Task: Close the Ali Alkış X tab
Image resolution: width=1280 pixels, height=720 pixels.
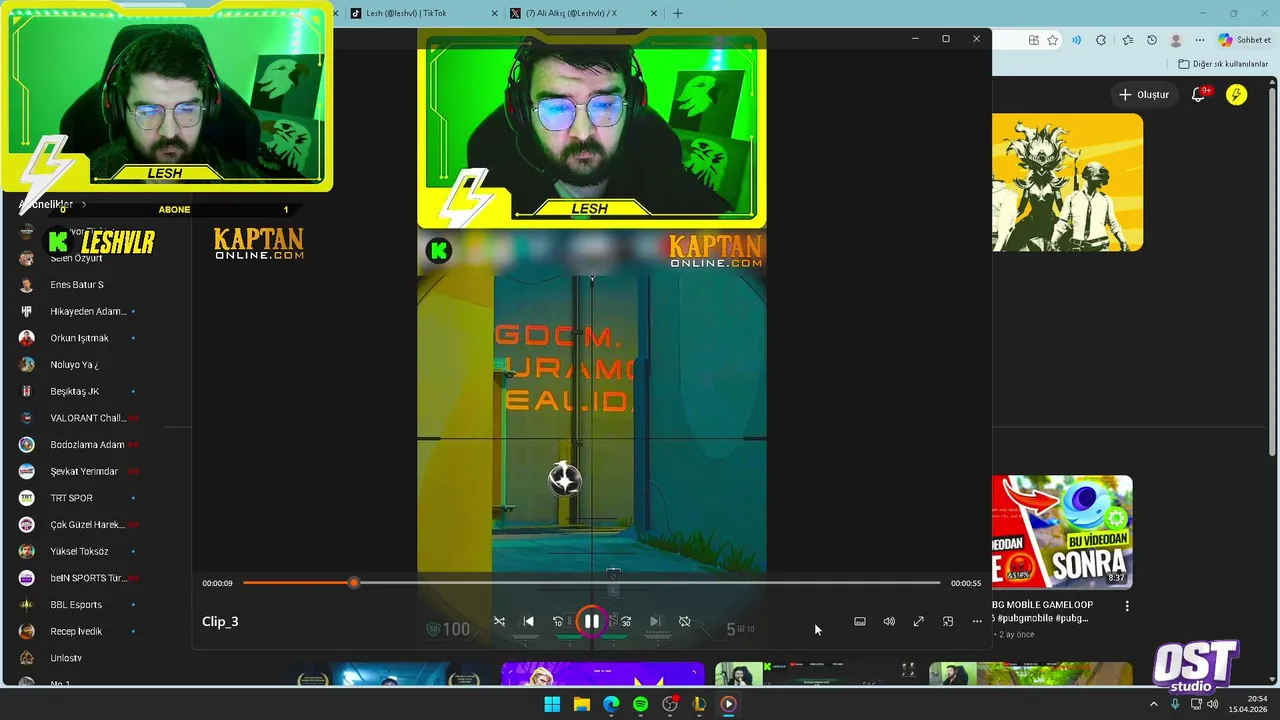Action: (x=655, y=13)
